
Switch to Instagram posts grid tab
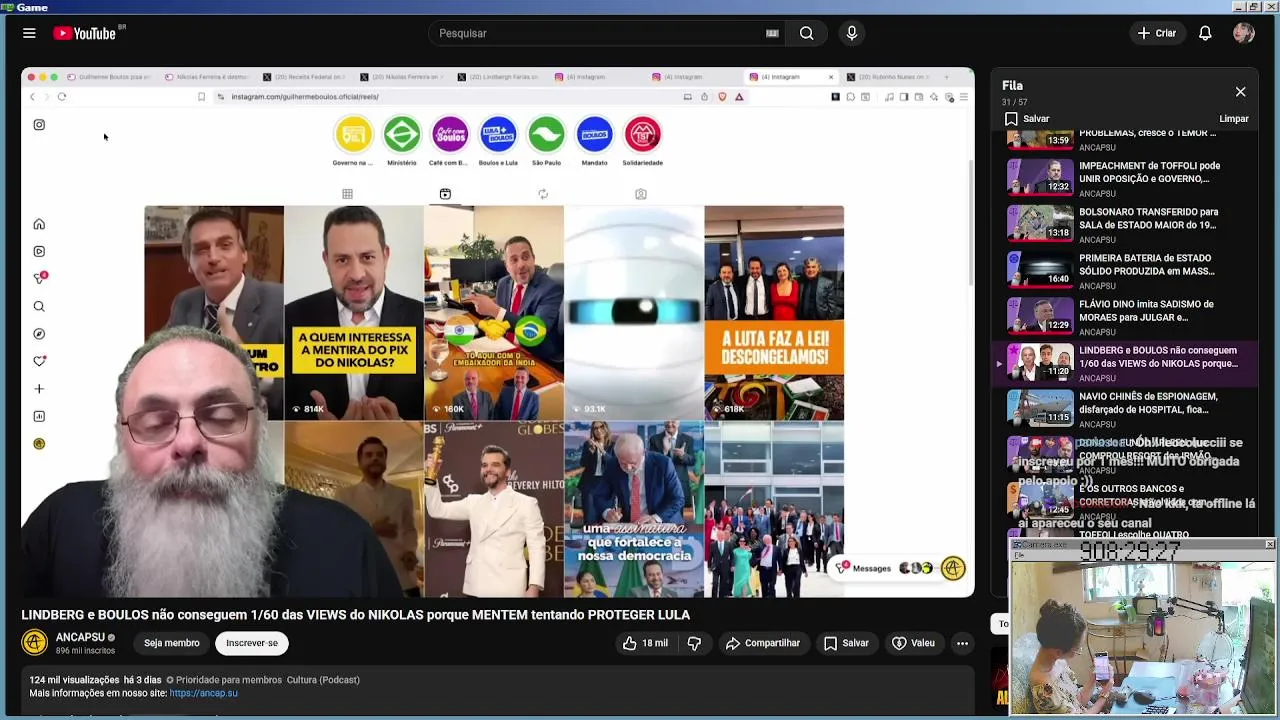point(347,194)
